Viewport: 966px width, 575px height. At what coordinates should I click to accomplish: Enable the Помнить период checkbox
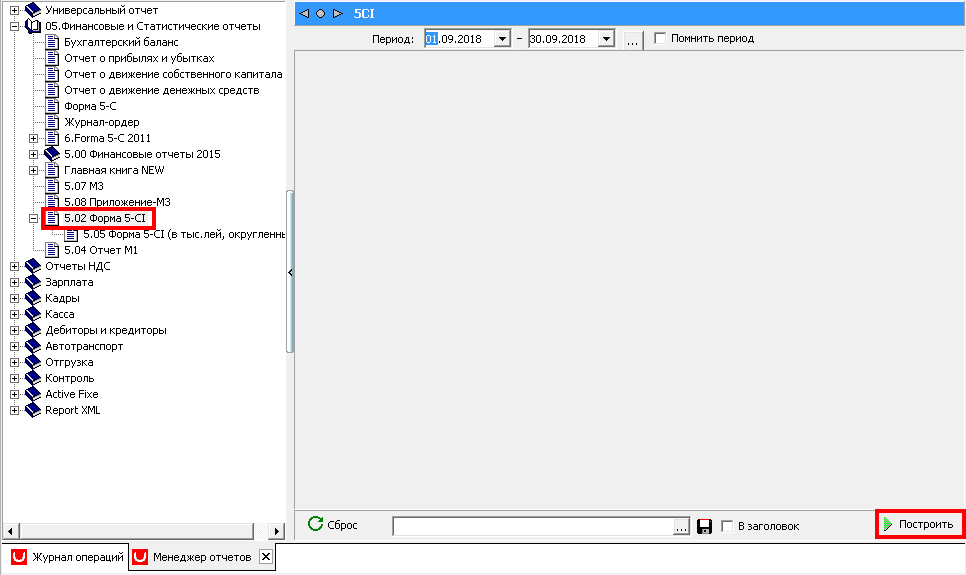click(x=660, y=38)
